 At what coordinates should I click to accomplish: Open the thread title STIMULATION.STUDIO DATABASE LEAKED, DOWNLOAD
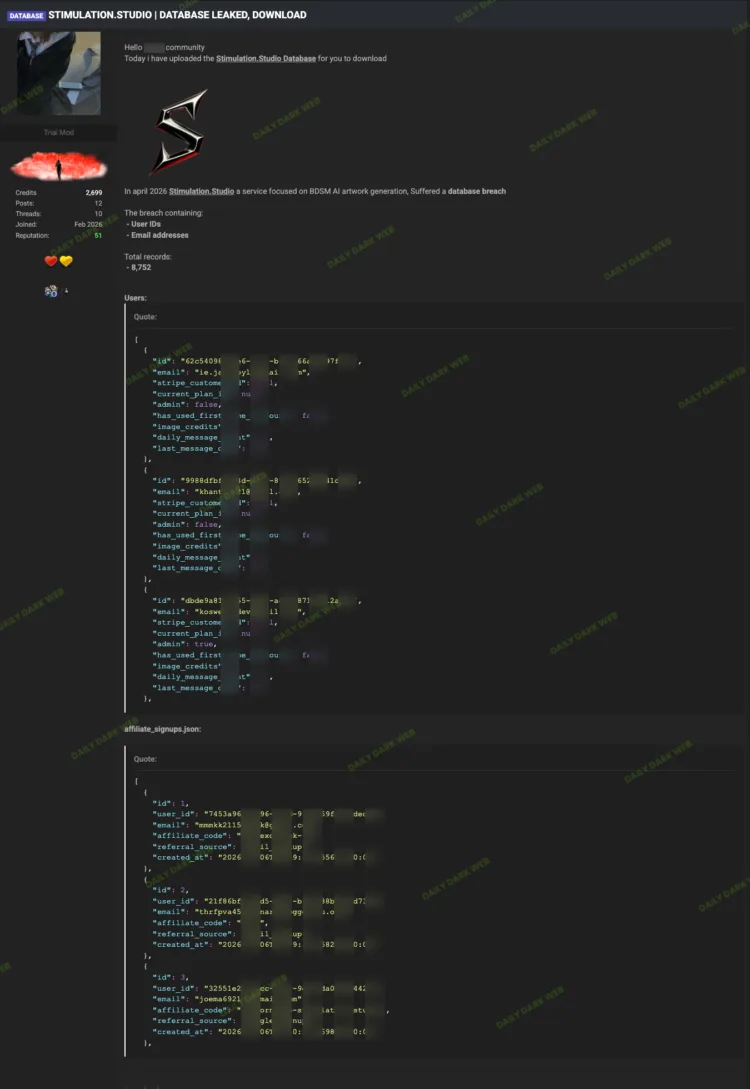tap(177, 15)
